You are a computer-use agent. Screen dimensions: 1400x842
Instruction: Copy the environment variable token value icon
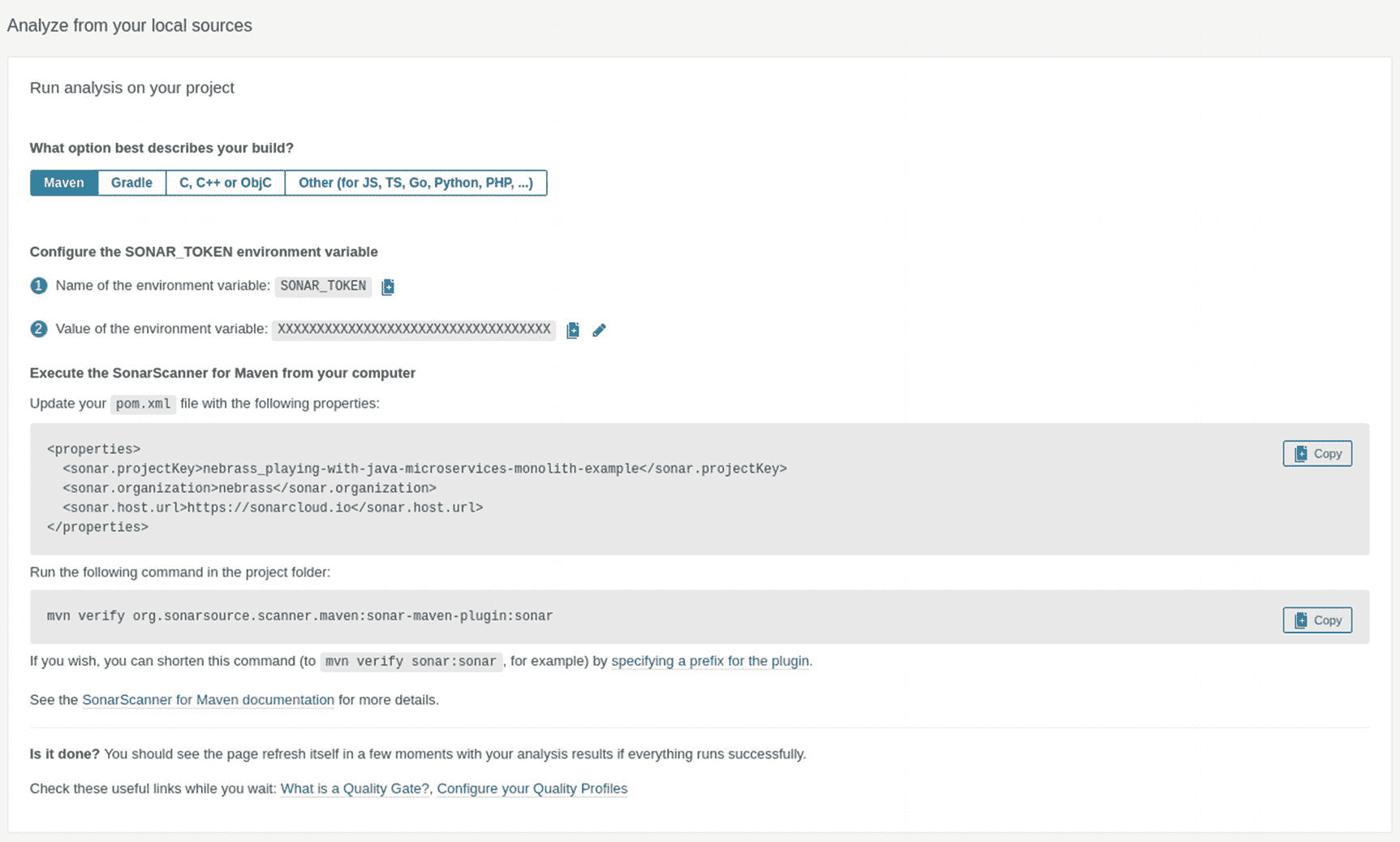pyautogui.click(x=573, y=330)
